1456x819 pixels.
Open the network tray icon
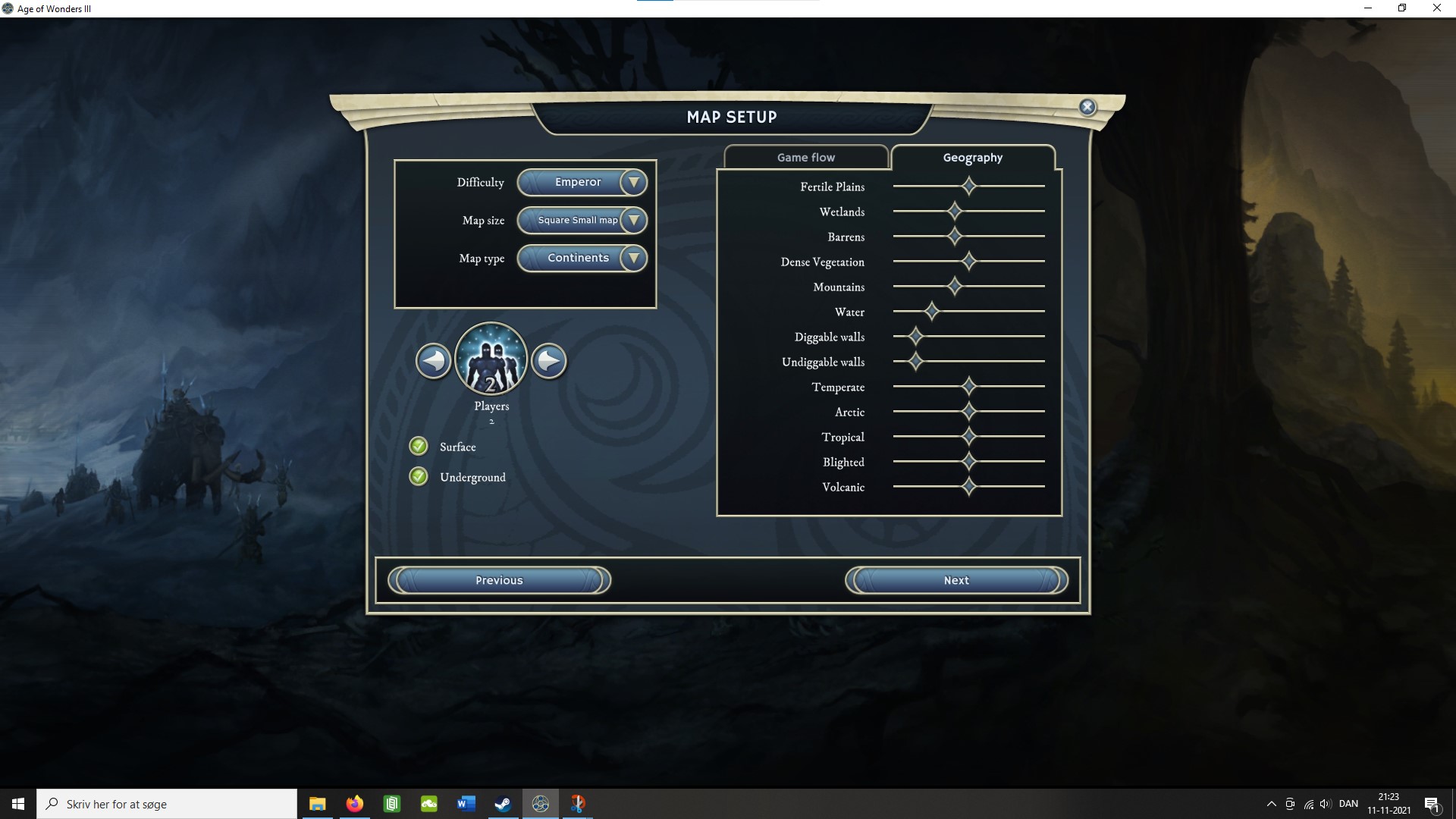1308,804
